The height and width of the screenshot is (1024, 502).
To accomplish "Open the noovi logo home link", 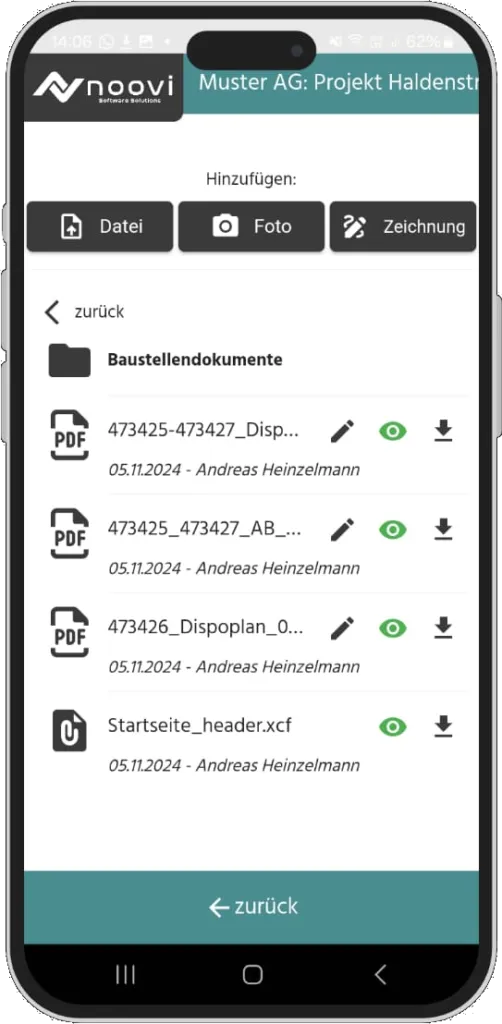I will tap(103, 88).
